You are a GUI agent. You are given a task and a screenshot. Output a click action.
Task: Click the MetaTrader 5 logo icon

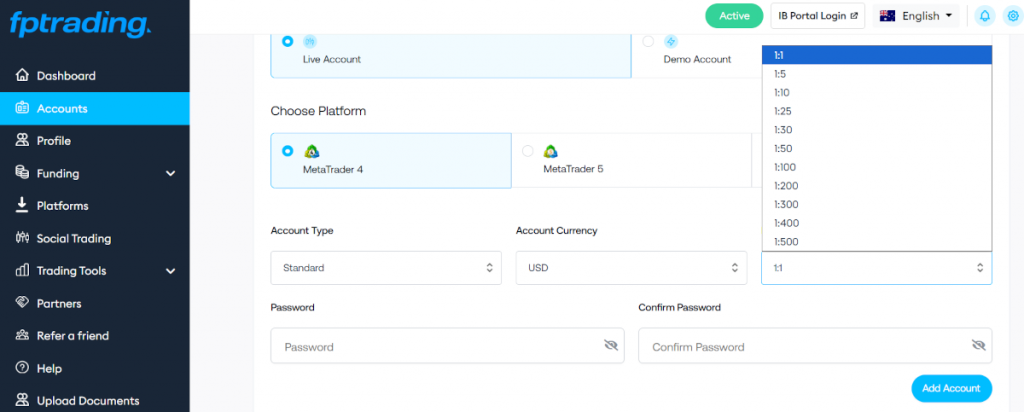pos(551,151)
